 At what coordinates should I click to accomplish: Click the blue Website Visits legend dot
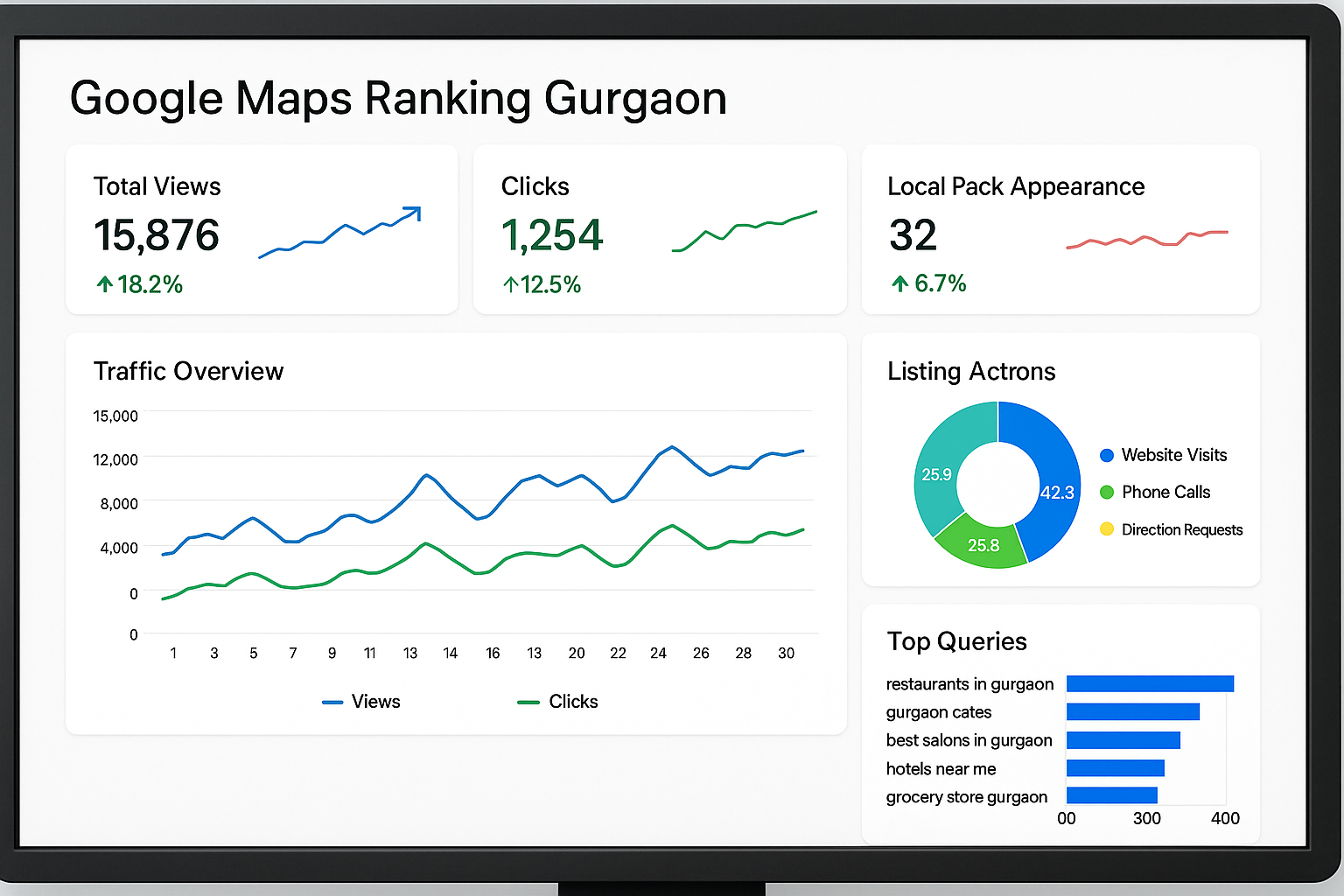[x=1107, y=455]
